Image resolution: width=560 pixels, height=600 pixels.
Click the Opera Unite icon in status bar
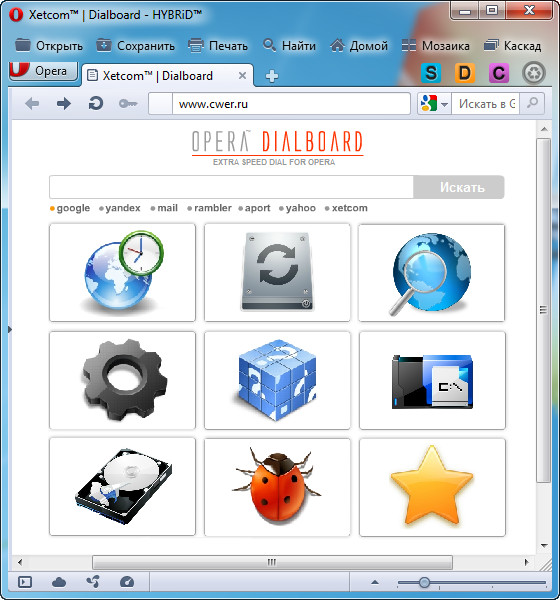[93, 582]
